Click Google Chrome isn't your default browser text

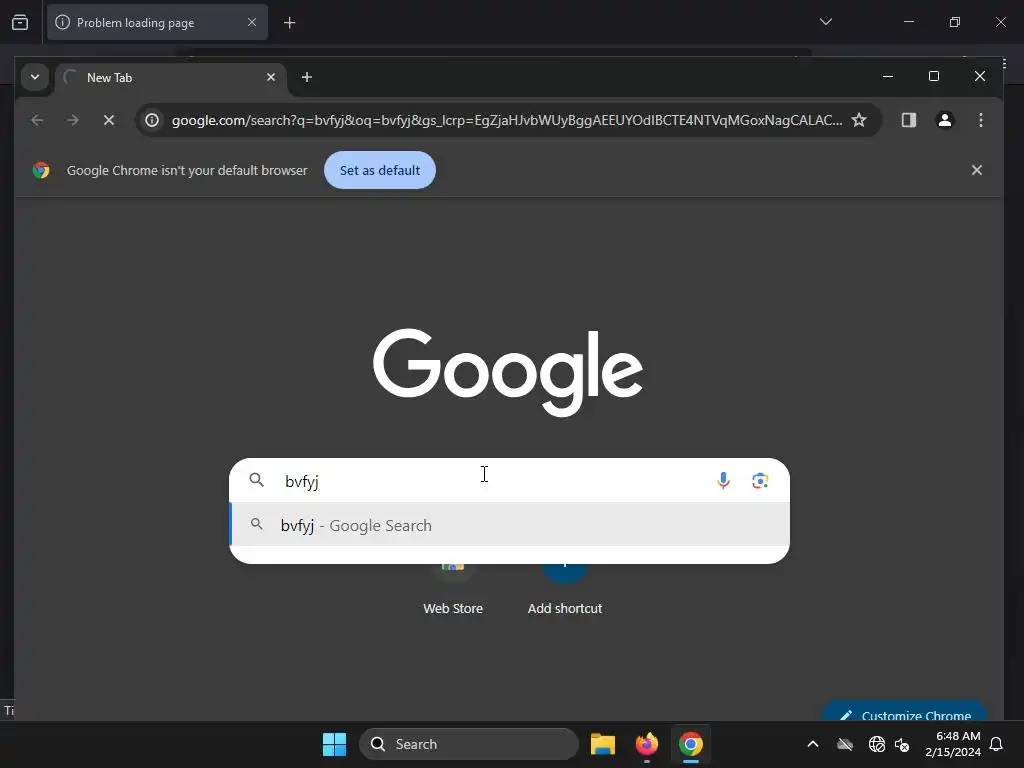click(x=187, y=170)
